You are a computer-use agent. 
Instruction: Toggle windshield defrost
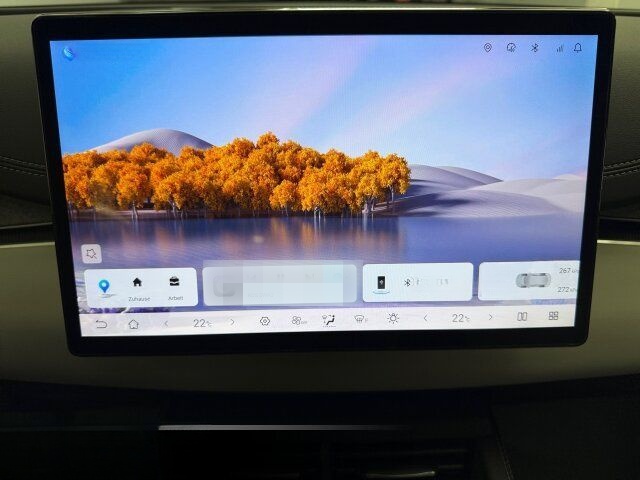360,320
